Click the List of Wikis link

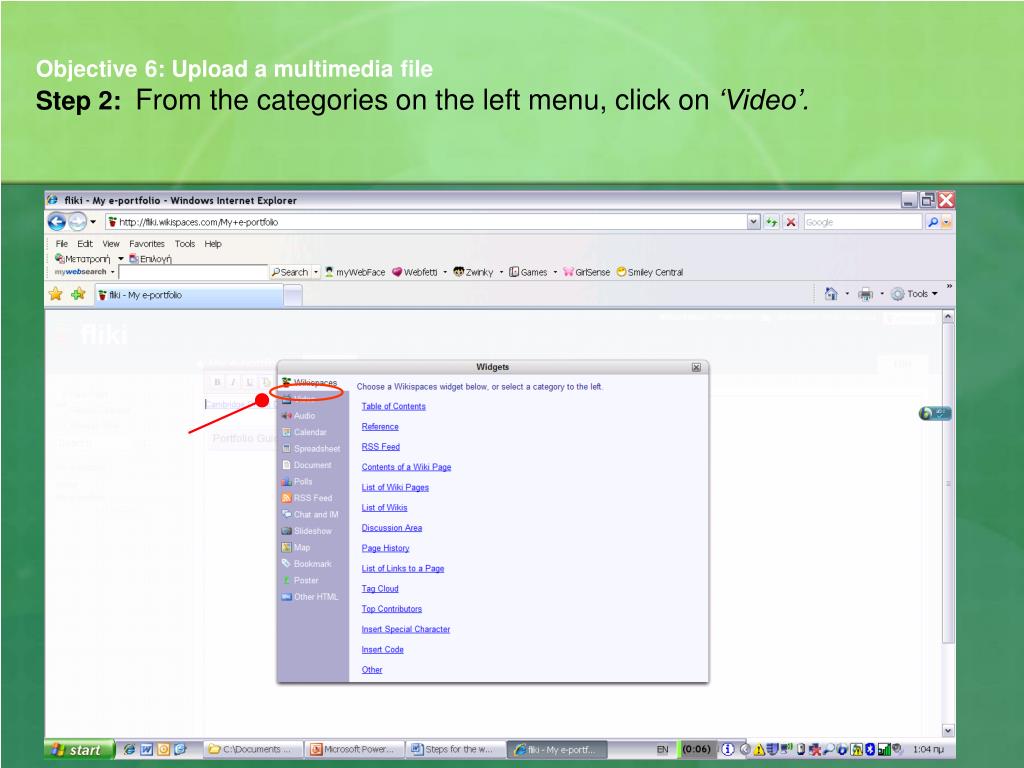click(x=385, y=507)
